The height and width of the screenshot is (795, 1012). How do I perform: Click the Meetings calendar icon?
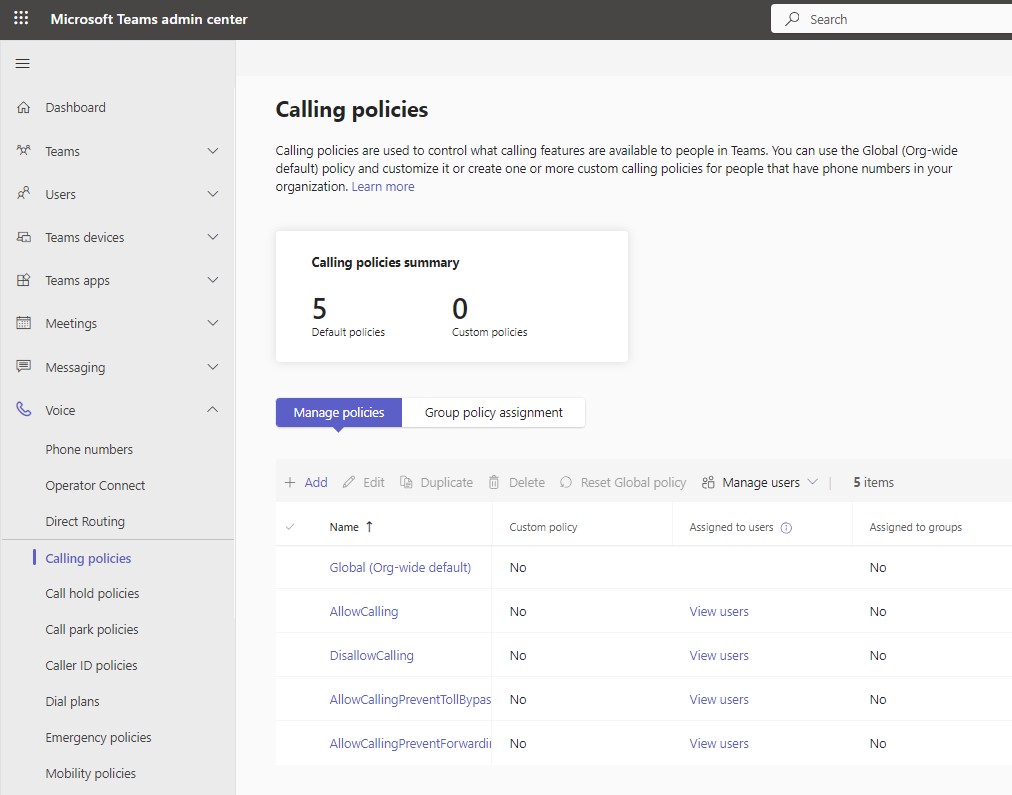(x=24, y=323)
